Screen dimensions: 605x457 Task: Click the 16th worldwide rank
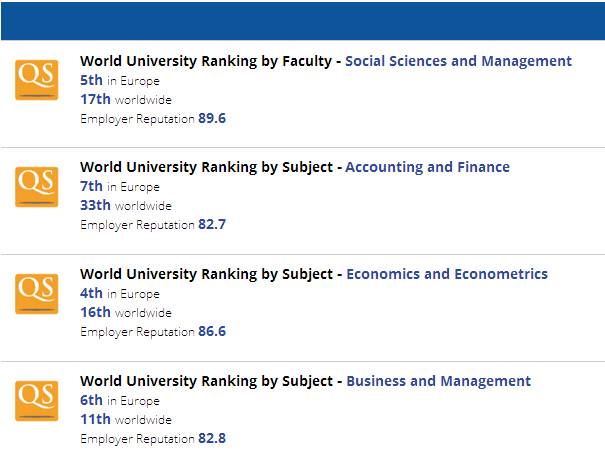126,312
